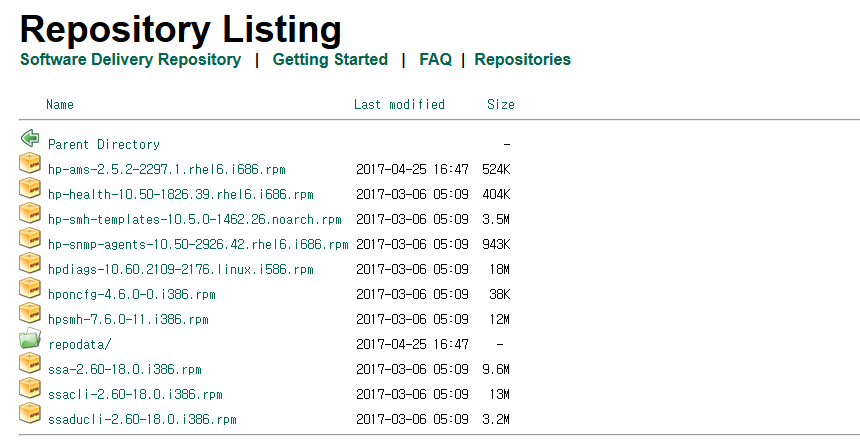Click the package icon beside hp-snmp-agents-10.50-2926.42.rhel6.i686.rpm
Viewport: 860px width, 445px height.
[x=30, y=238]
